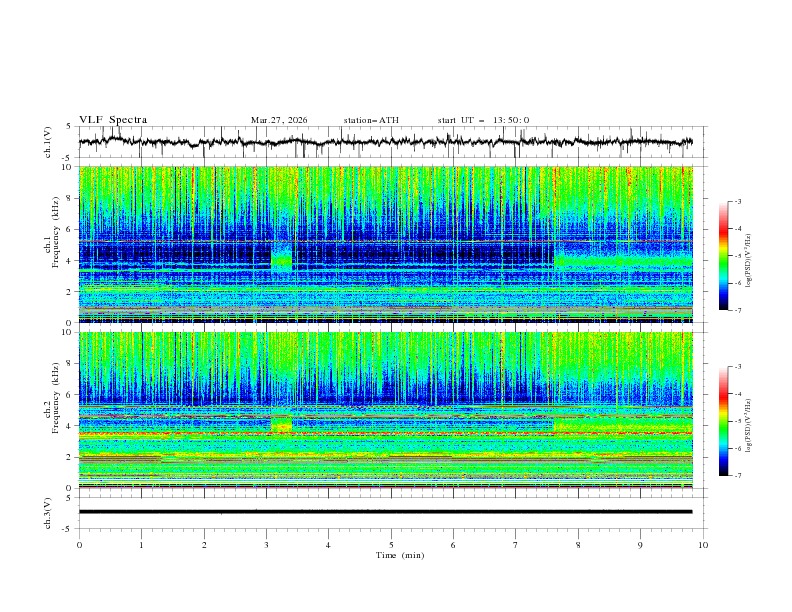Click time axis tick label "9"

[x=640, y=545]
